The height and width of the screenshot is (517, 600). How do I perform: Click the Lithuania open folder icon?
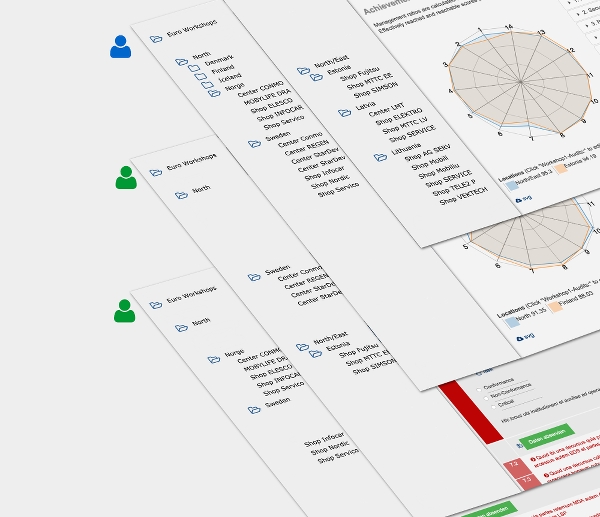tap(379, 156)
